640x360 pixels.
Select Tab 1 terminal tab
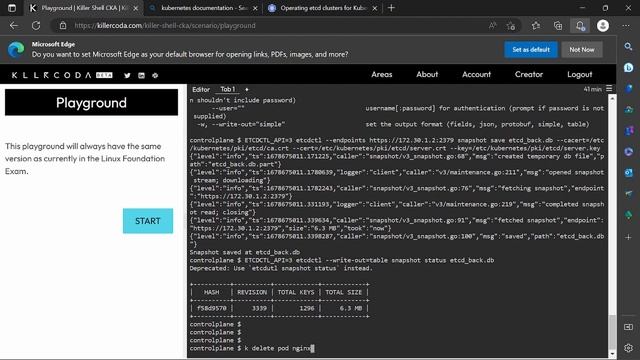(228, 89)
